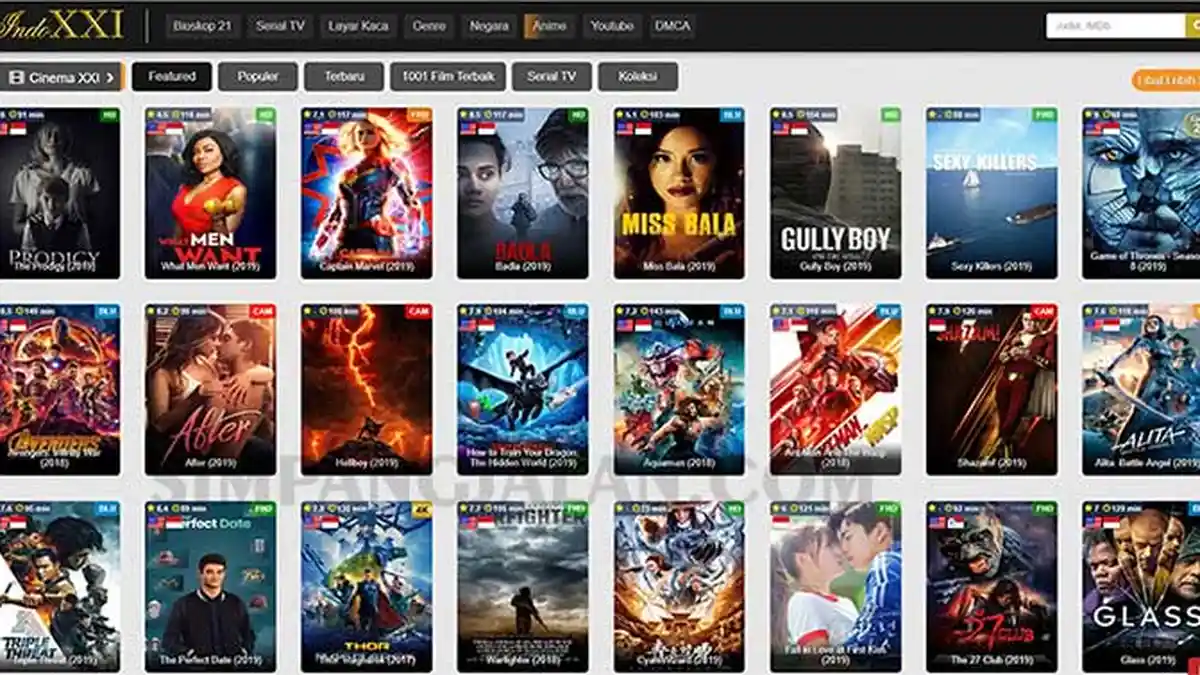
Task: Open the Fall in Love at First Kiss poster
Action: (x=835, y=587)
